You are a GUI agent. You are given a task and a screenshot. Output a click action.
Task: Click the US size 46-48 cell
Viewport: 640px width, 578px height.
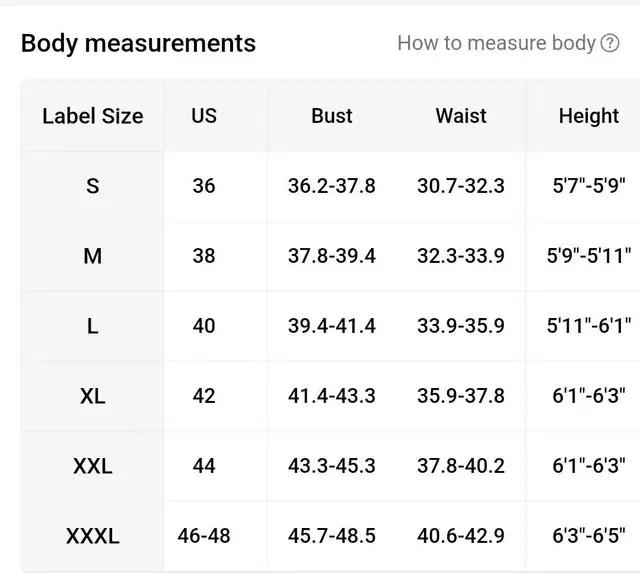coord(204,536)
